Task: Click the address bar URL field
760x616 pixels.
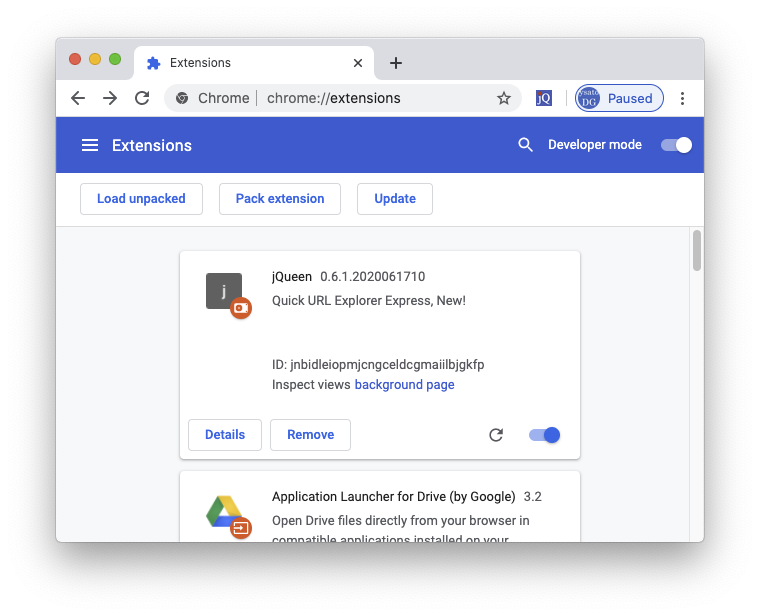Action: click(380, 98)
